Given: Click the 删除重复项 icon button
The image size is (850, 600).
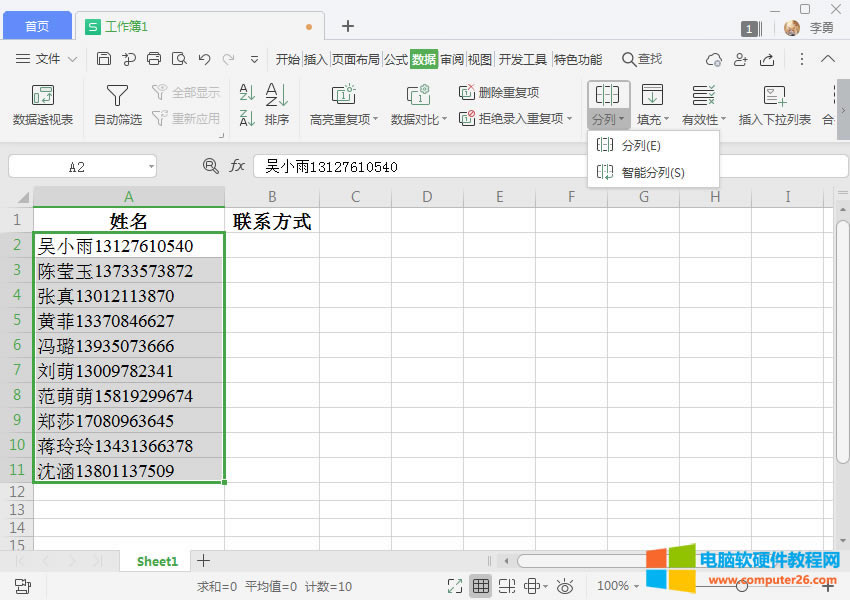Looking at the screenshot, I should click(x=467, y=93).
